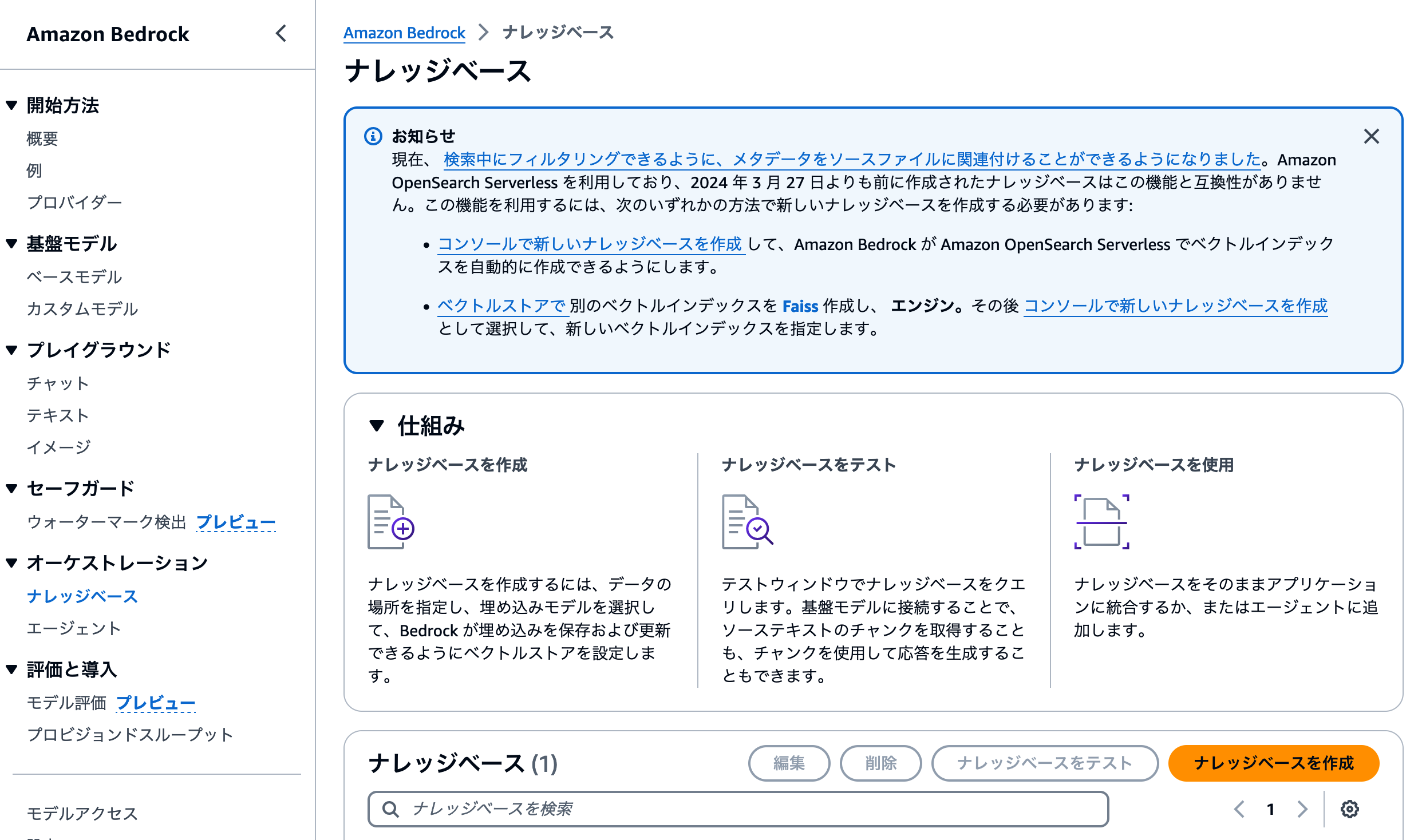Open モデルアクセス in the sidebar

pyautogui.click(x=81, y=813)
